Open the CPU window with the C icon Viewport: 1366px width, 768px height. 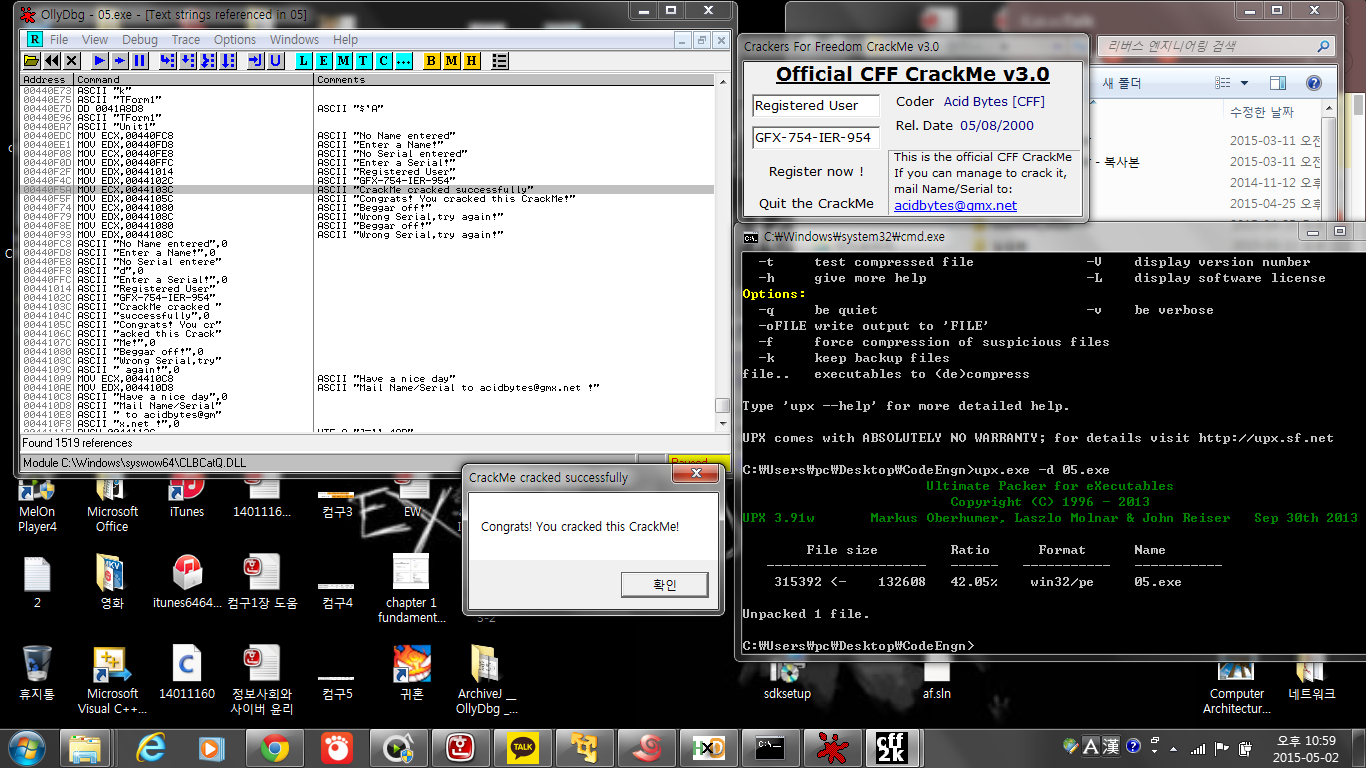[x=383, y=61]
